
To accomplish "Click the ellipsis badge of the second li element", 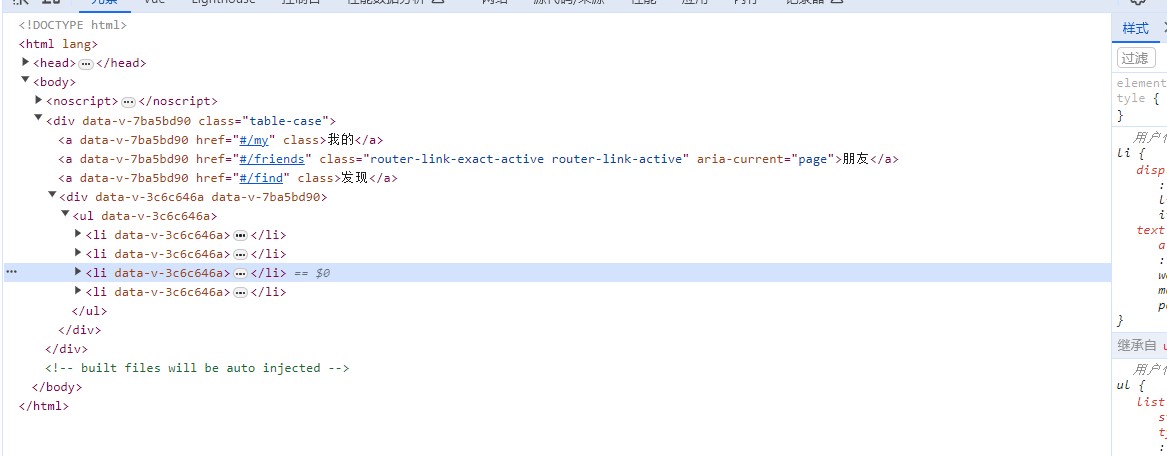I will (x=240, y=254).
